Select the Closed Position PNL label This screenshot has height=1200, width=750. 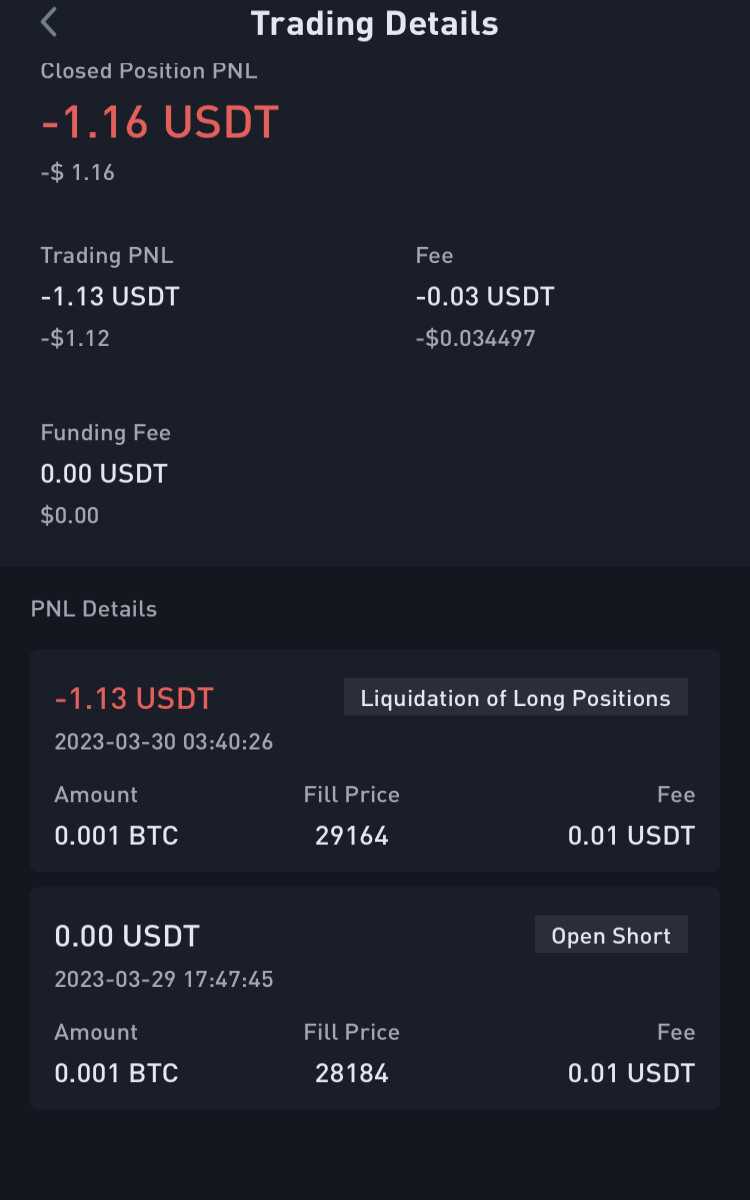[149, 71]
